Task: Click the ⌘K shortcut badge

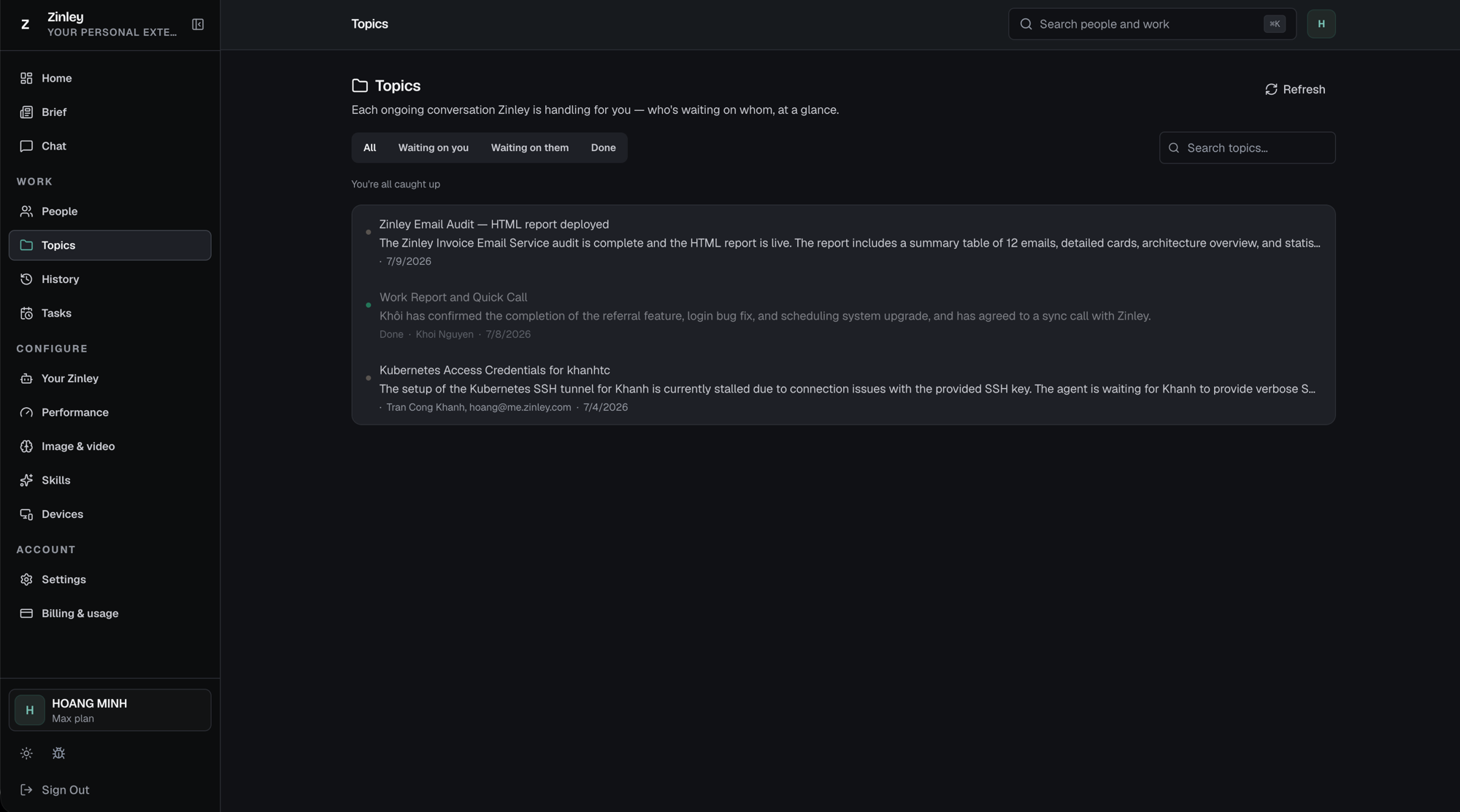Action: point(1275,24)
